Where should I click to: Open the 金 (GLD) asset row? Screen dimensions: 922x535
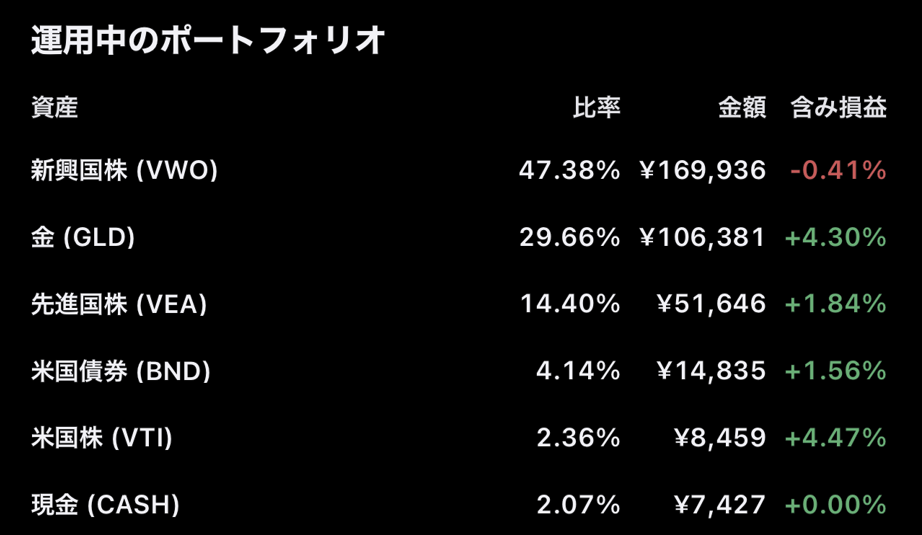(83, 238)
